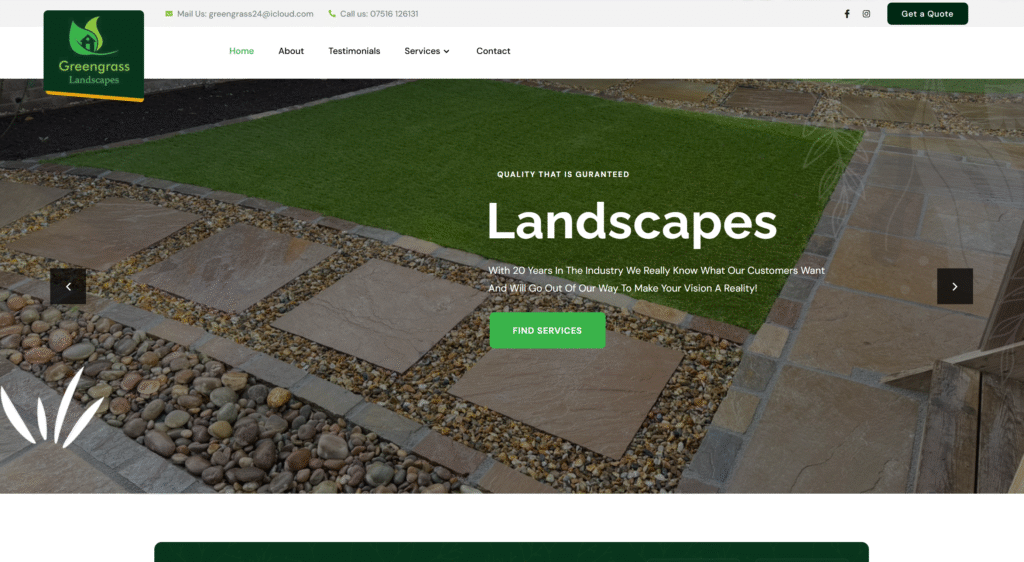Image resolution: width=1024 pixels, height=562 pixels.
Task: Click the dark green banner below hero
Action: click(511, 552)
